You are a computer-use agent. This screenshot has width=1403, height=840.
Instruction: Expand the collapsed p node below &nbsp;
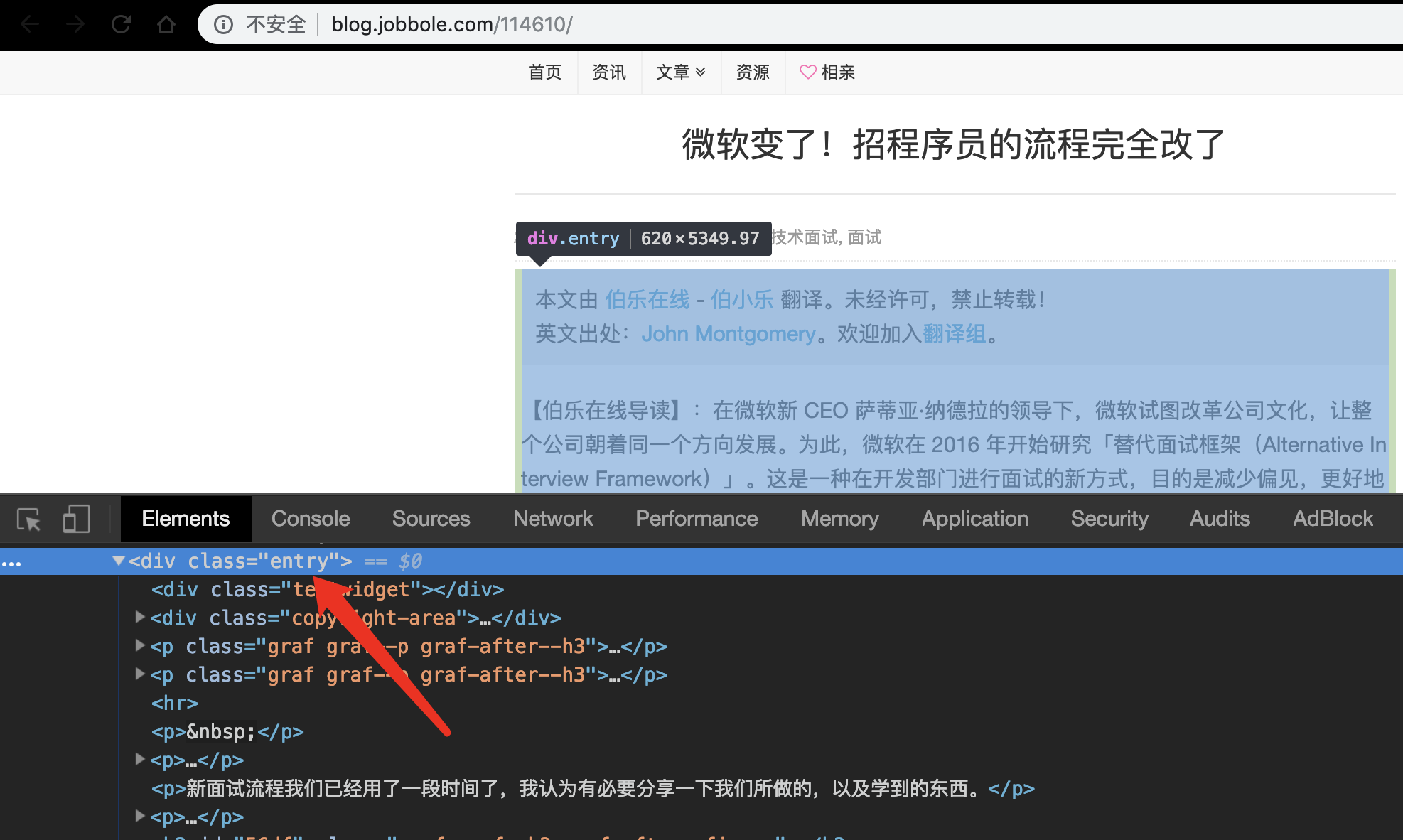[x=140, y=759]
